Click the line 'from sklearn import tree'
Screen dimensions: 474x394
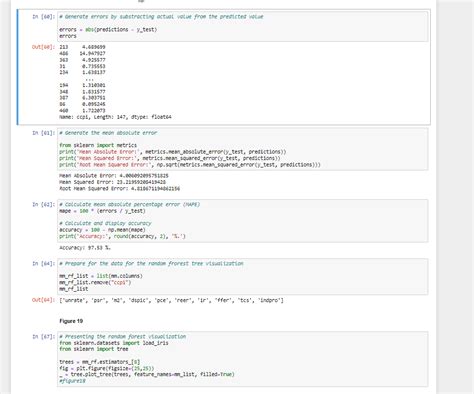click(x=94, y=349)
